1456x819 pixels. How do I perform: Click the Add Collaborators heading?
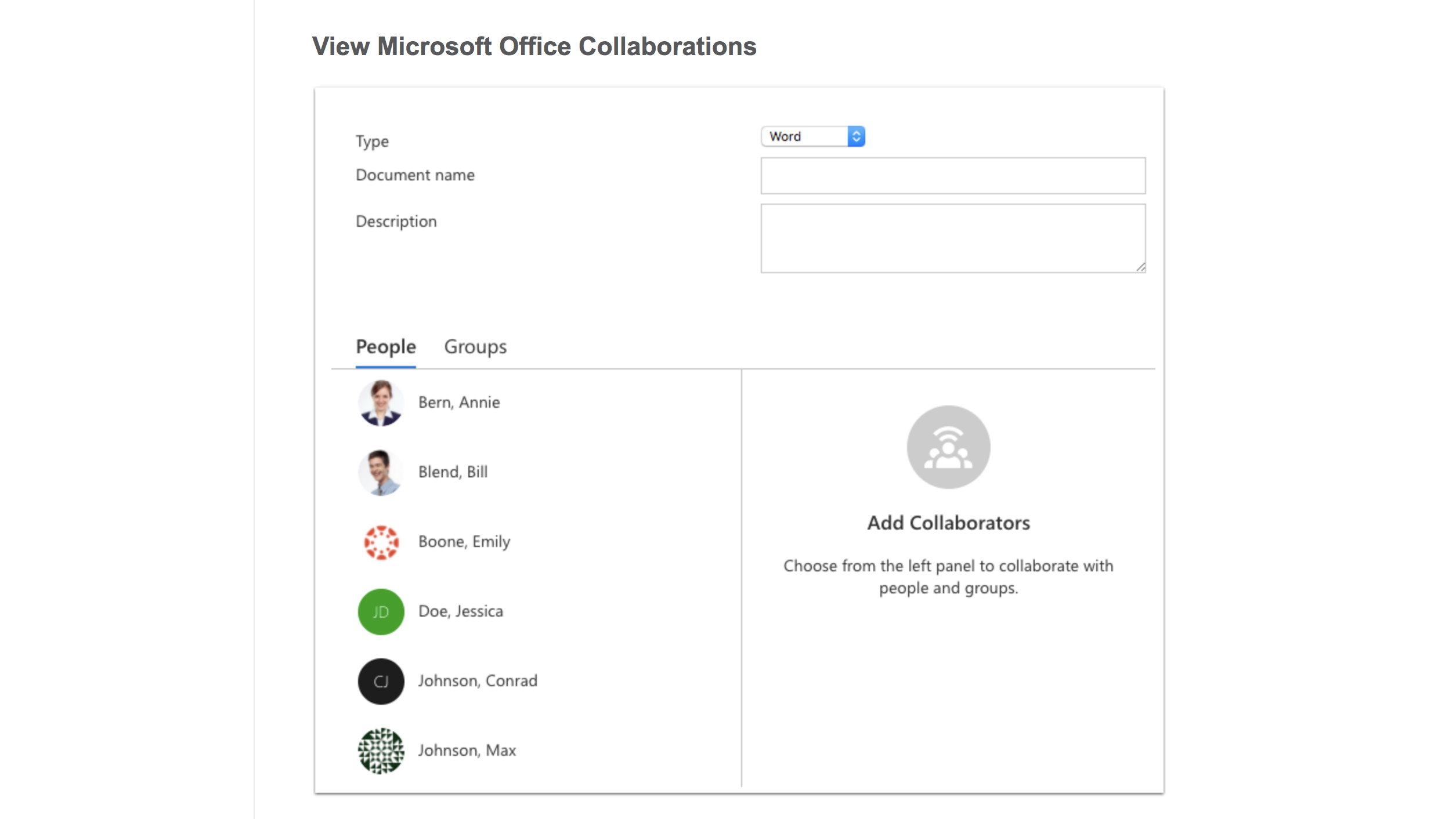tap(948, 523)
